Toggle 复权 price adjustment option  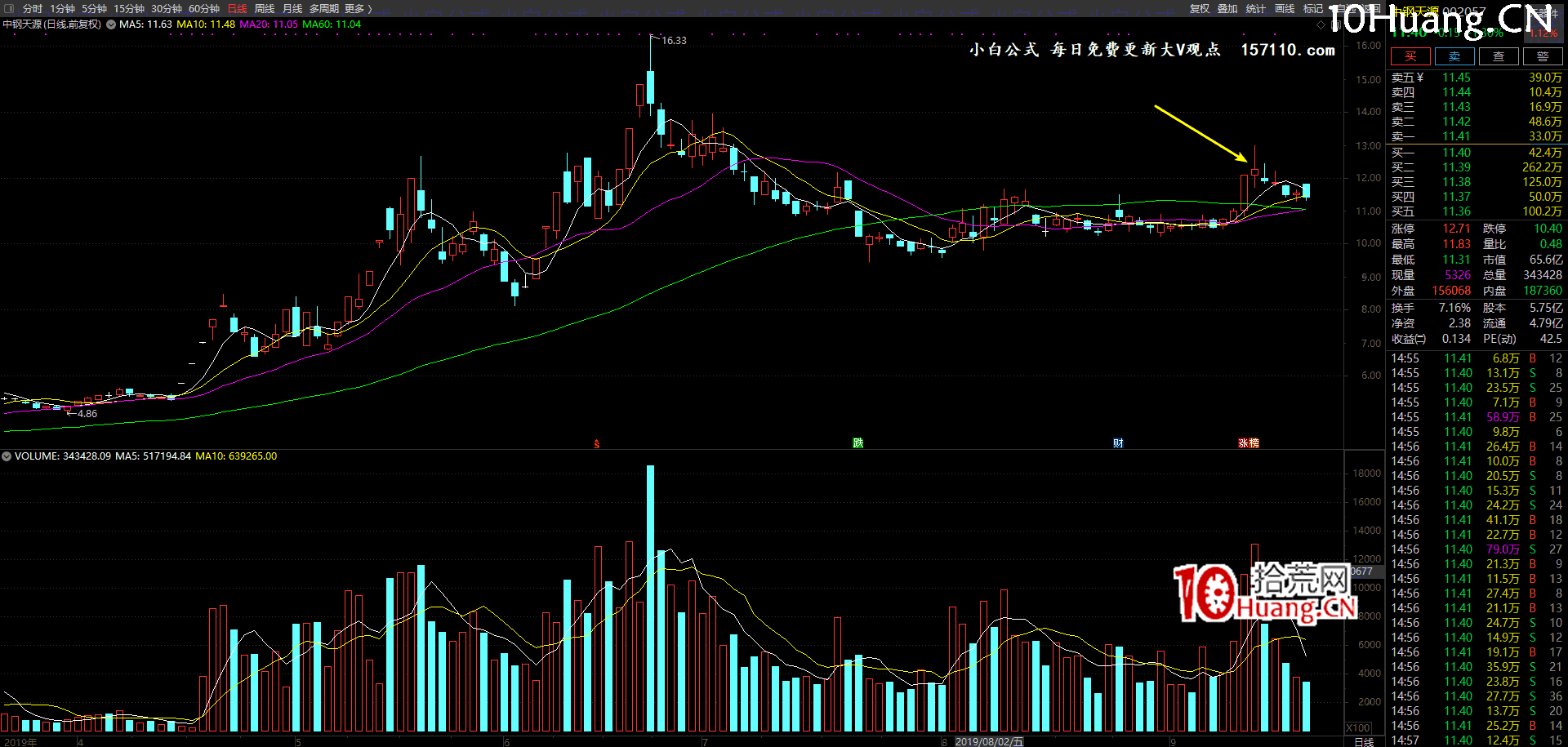[1200, 8]
